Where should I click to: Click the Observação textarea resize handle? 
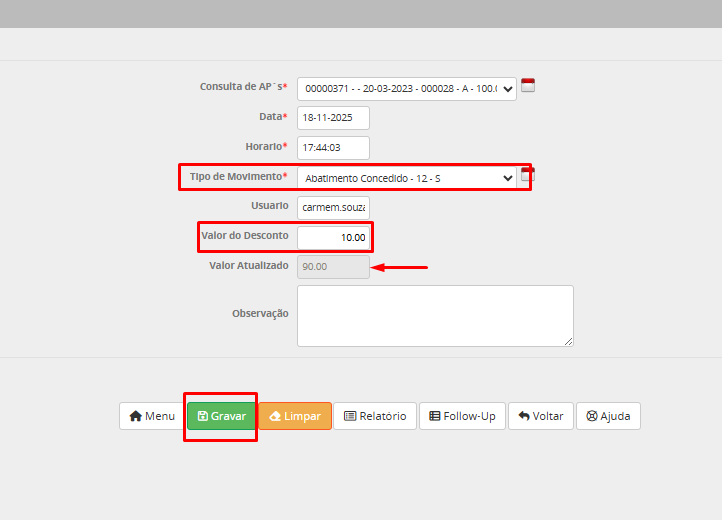click(568, 340)
